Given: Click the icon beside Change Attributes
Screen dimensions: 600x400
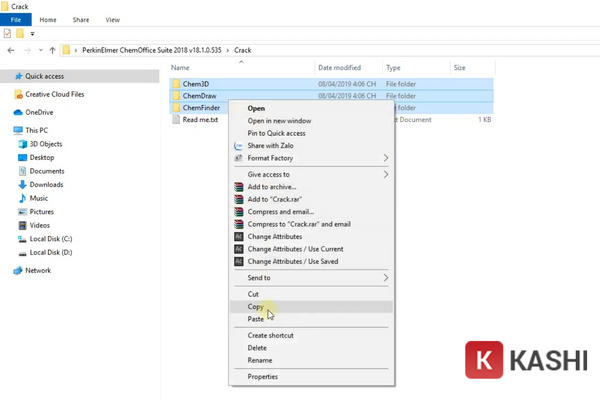Looking at the screenshot, I should click(x=239, y=237).
